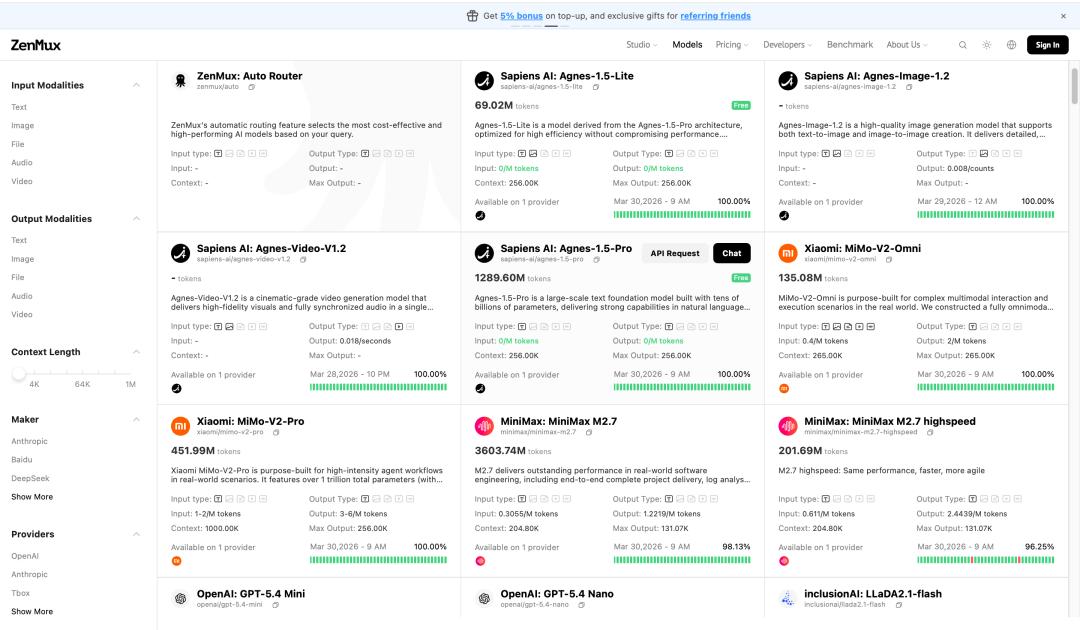The height and width of the screenshot is (630, 1080).
Task: Expand the Pricing dropdown menu
Action: (x=732, y=45)
